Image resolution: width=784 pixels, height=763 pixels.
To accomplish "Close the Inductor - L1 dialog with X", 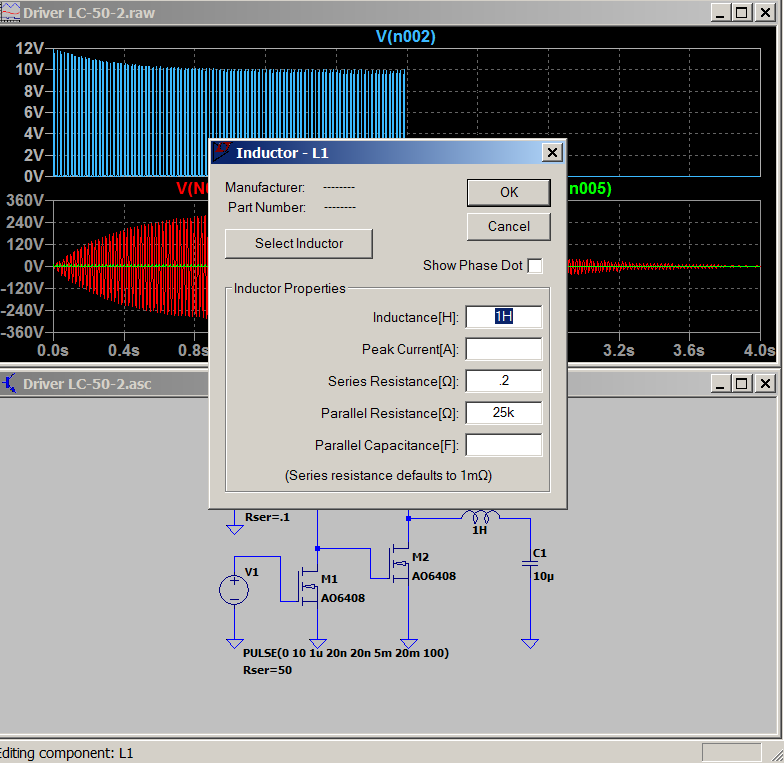I will [x=551, y=152].
